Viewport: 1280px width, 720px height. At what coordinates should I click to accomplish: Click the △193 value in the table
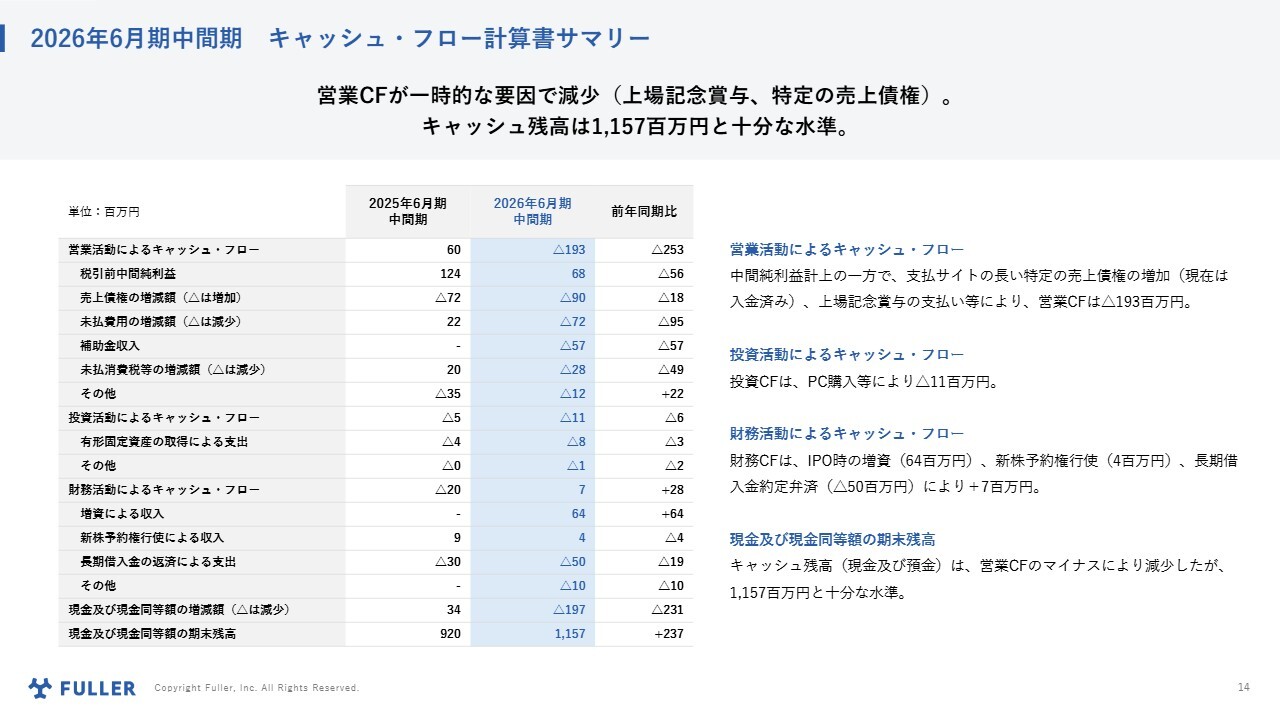click(568, 250)
